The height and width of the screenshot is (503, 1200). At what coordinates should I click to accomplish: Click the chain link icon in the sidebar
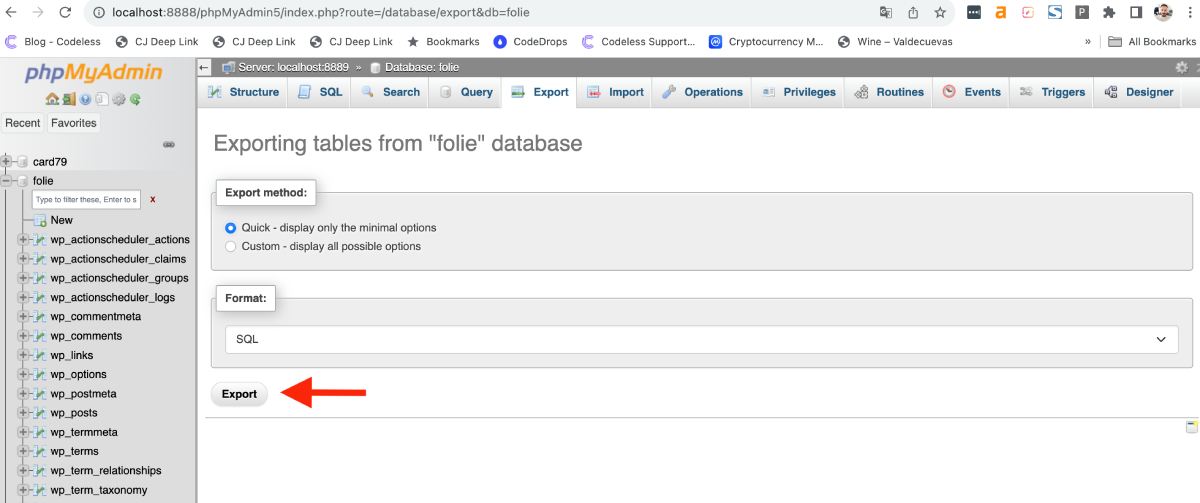tap(169, 144)
